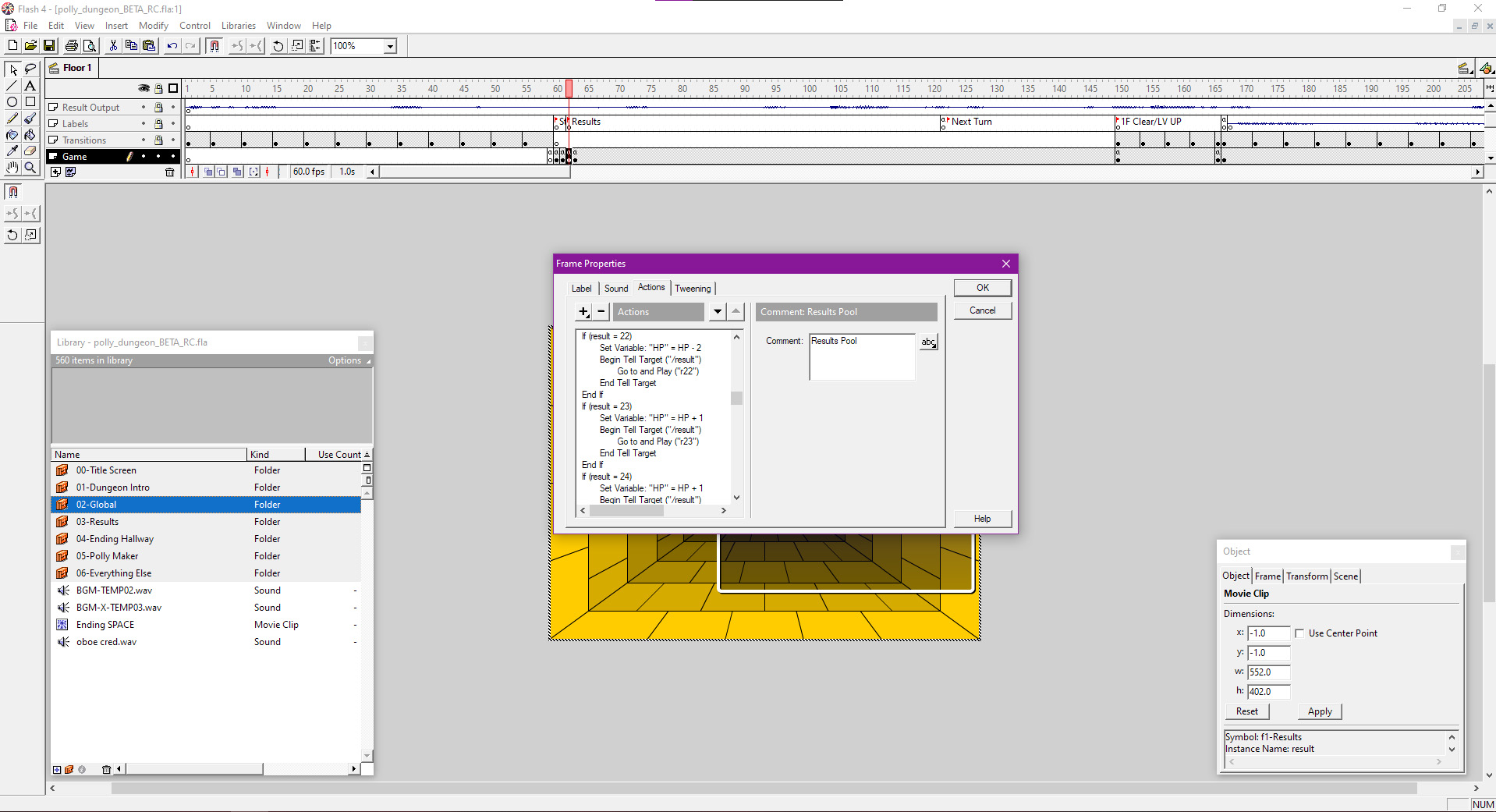
Task: Add a new layer to timeline
Action: [x=55, y=172]
